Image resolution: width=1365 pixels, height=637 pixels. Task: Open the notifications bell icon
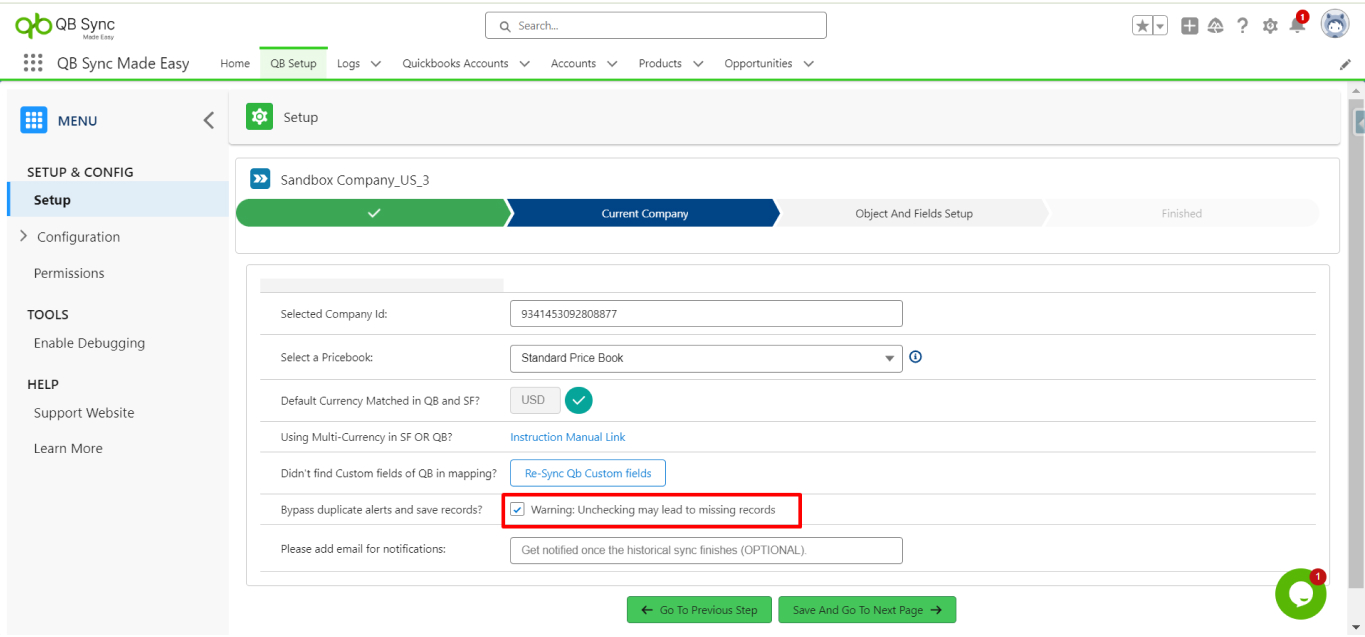[x=1297, y=25]
